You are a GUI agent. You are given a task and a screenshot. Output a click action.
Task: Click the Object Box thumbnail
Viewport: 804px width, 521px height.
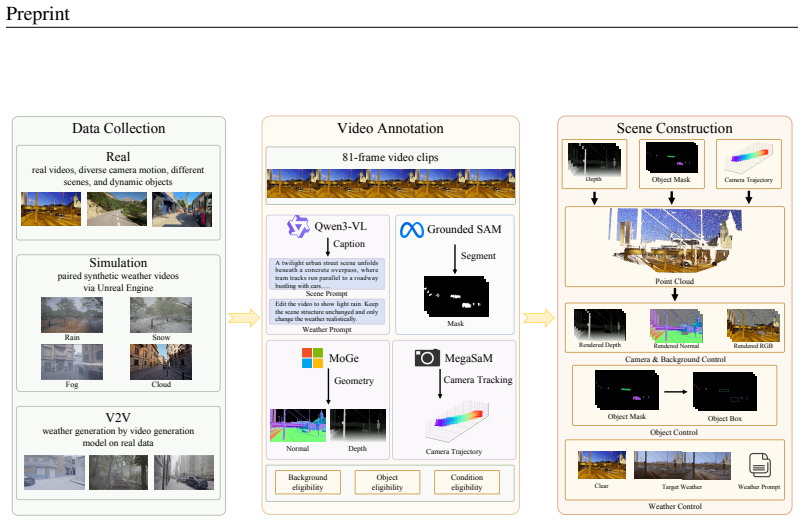tap(725, 391)
